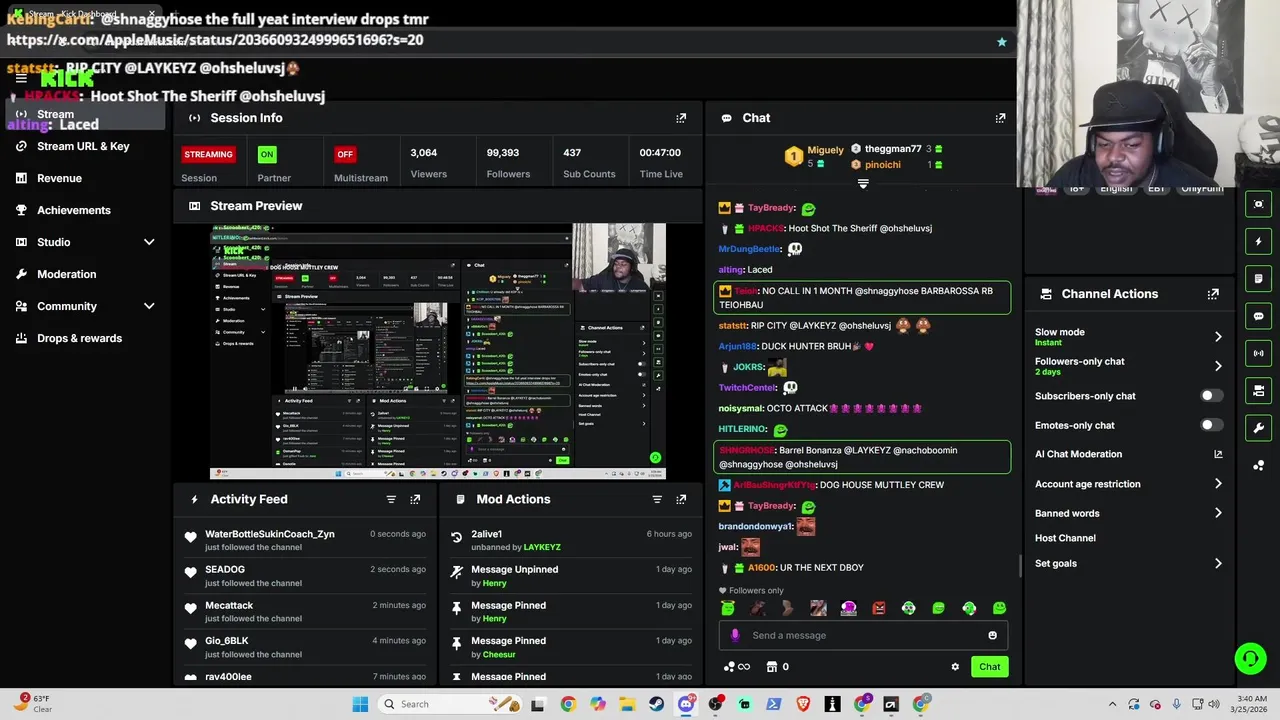Click the Windows Start button
Screen dimensions: 1280x720
(360, 704)
